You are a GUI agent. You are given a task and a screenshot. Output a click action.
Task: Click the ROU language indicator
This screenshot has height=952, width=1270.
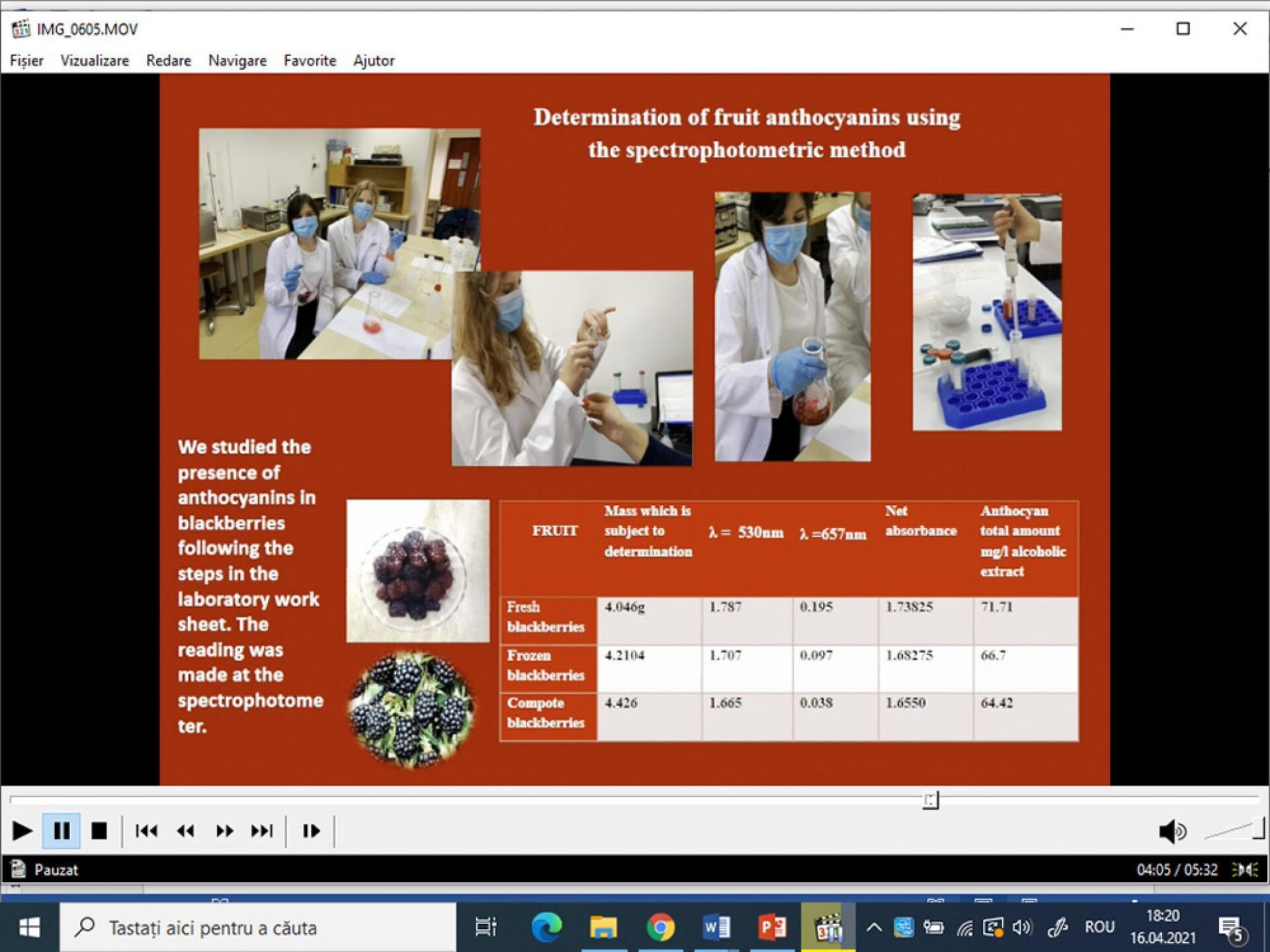1100,928
